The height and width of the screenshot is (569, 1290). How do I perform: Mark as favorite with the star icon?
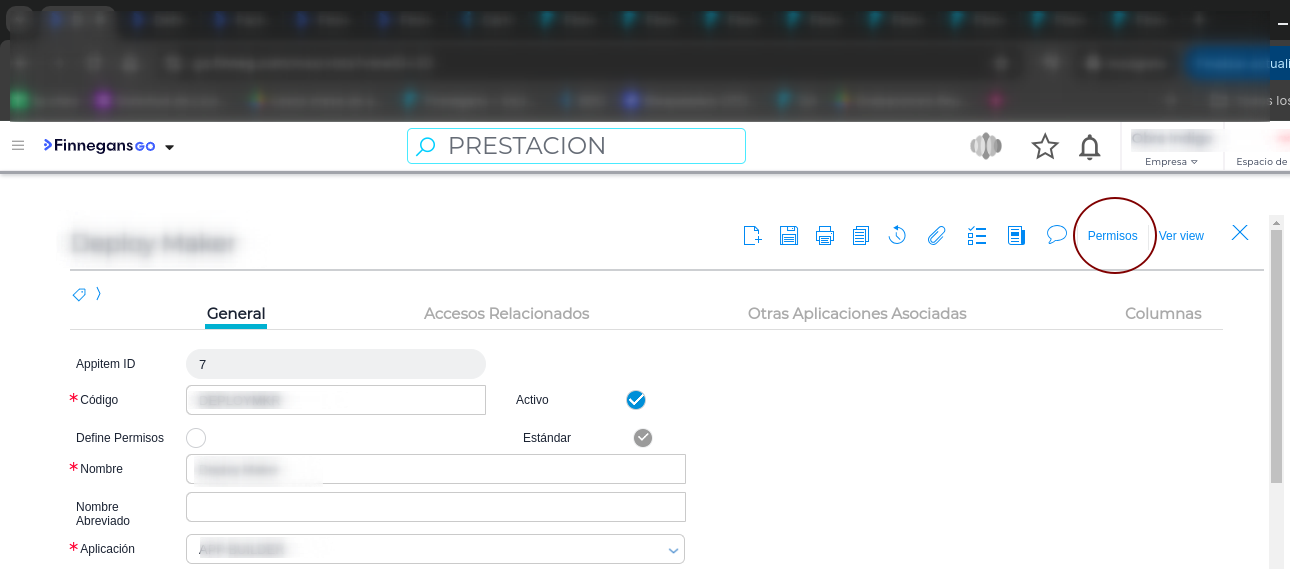click(1045, 147)
